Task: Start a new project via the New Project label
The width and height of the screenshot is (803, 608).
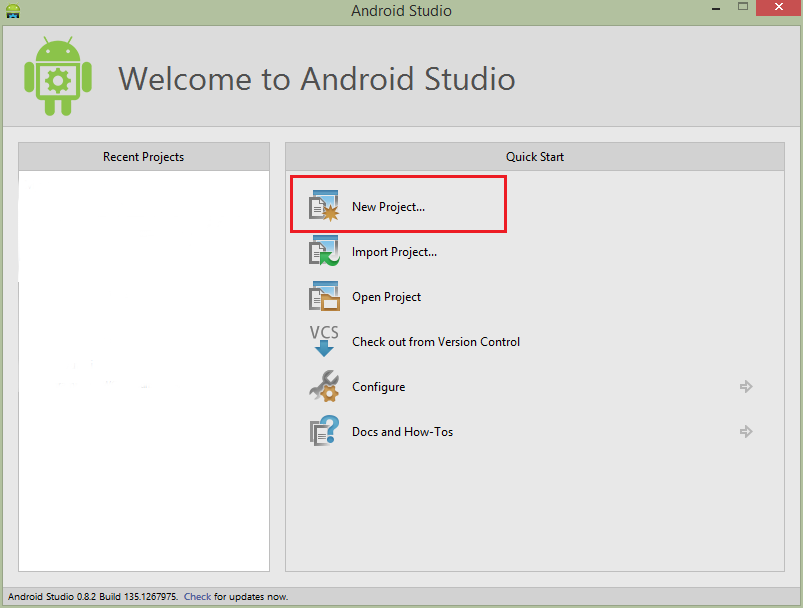Action: coord(388,207)
